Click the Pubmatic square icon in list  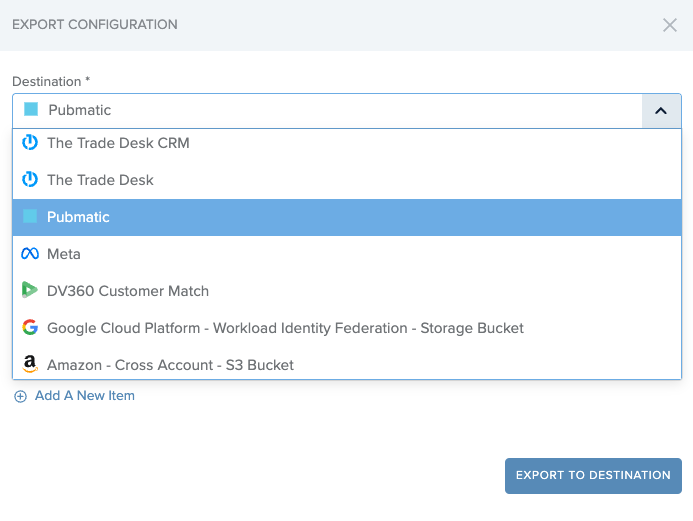coord(30,217)
